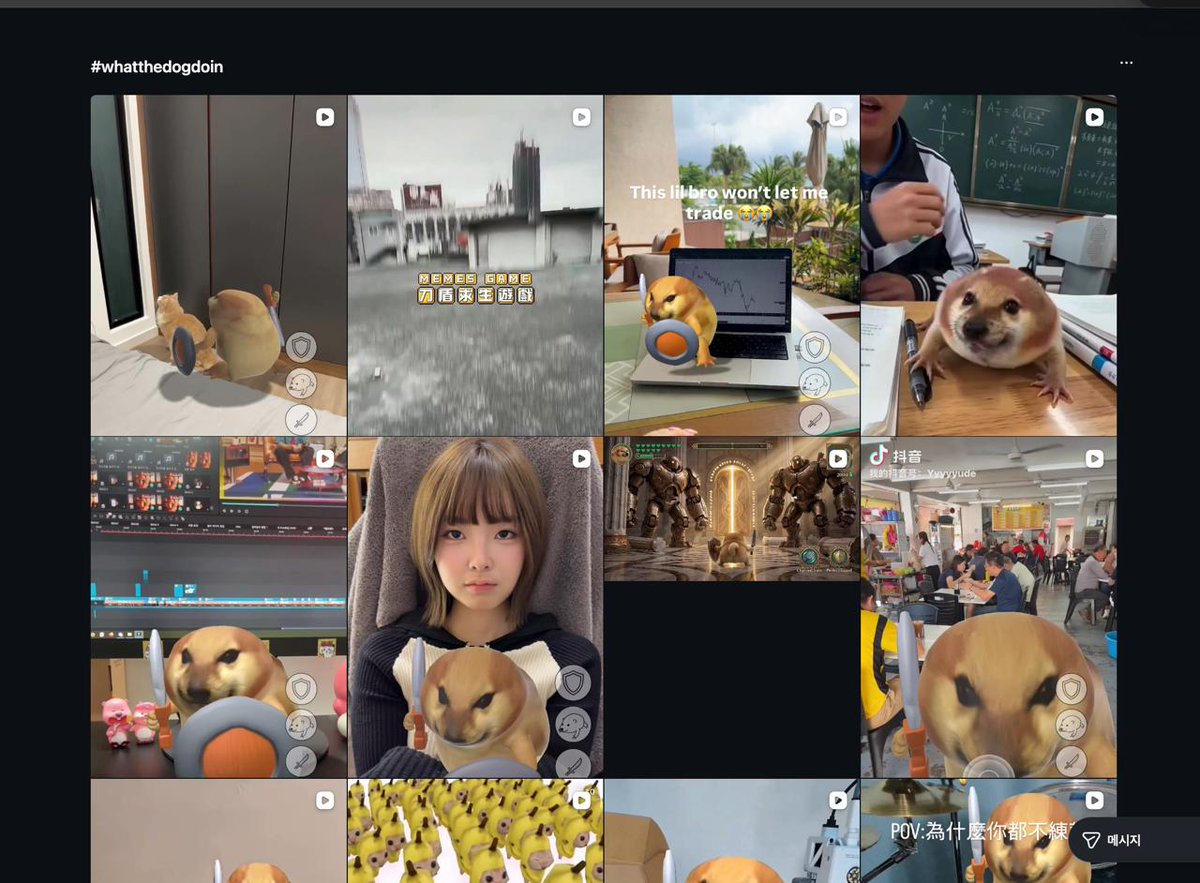Click reel icon on the girl with bangs post
The width and height of the screenshot is (1200, 883).
click(581, 459)
